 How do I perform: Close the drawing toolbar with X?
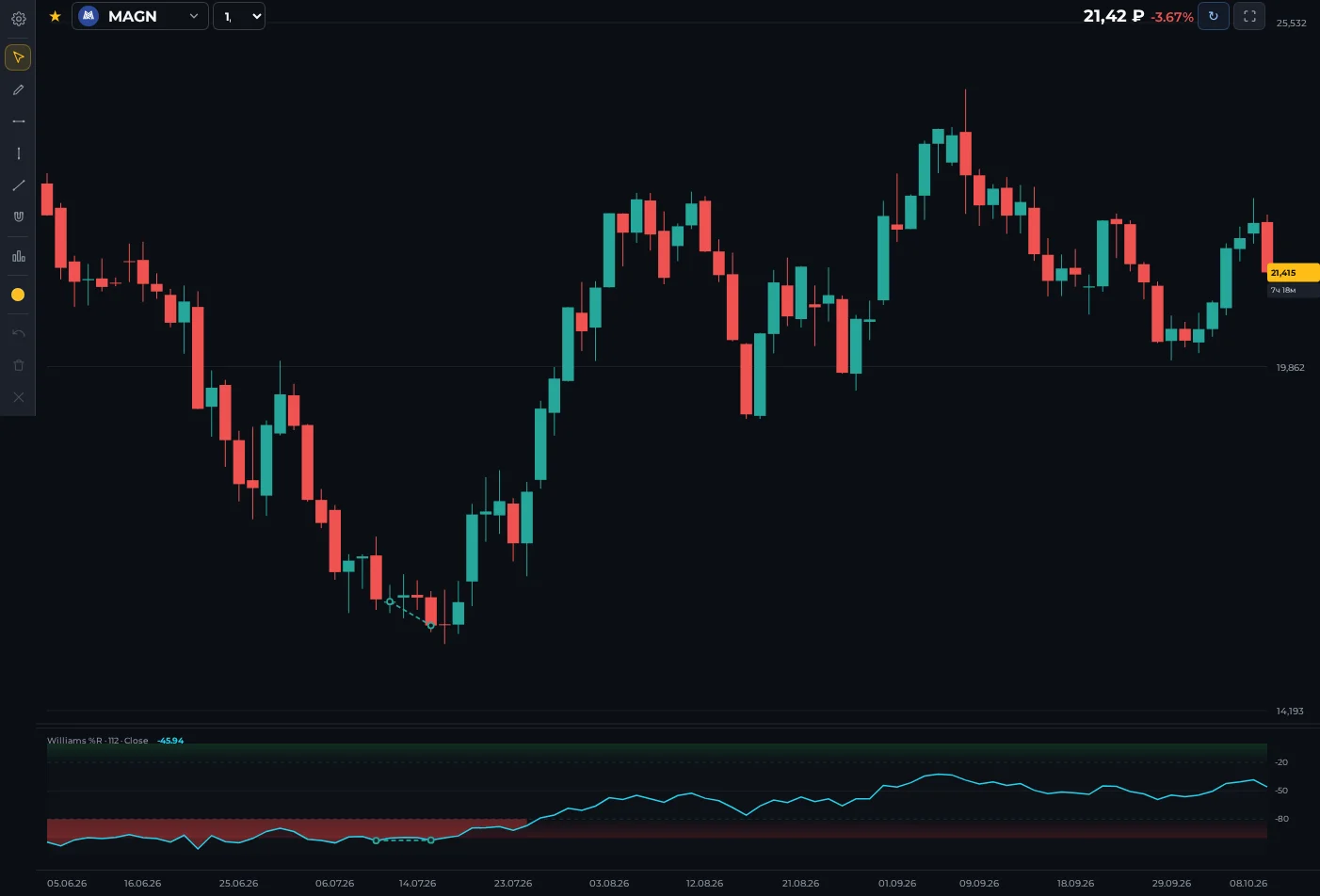click(x=18, y=397)
